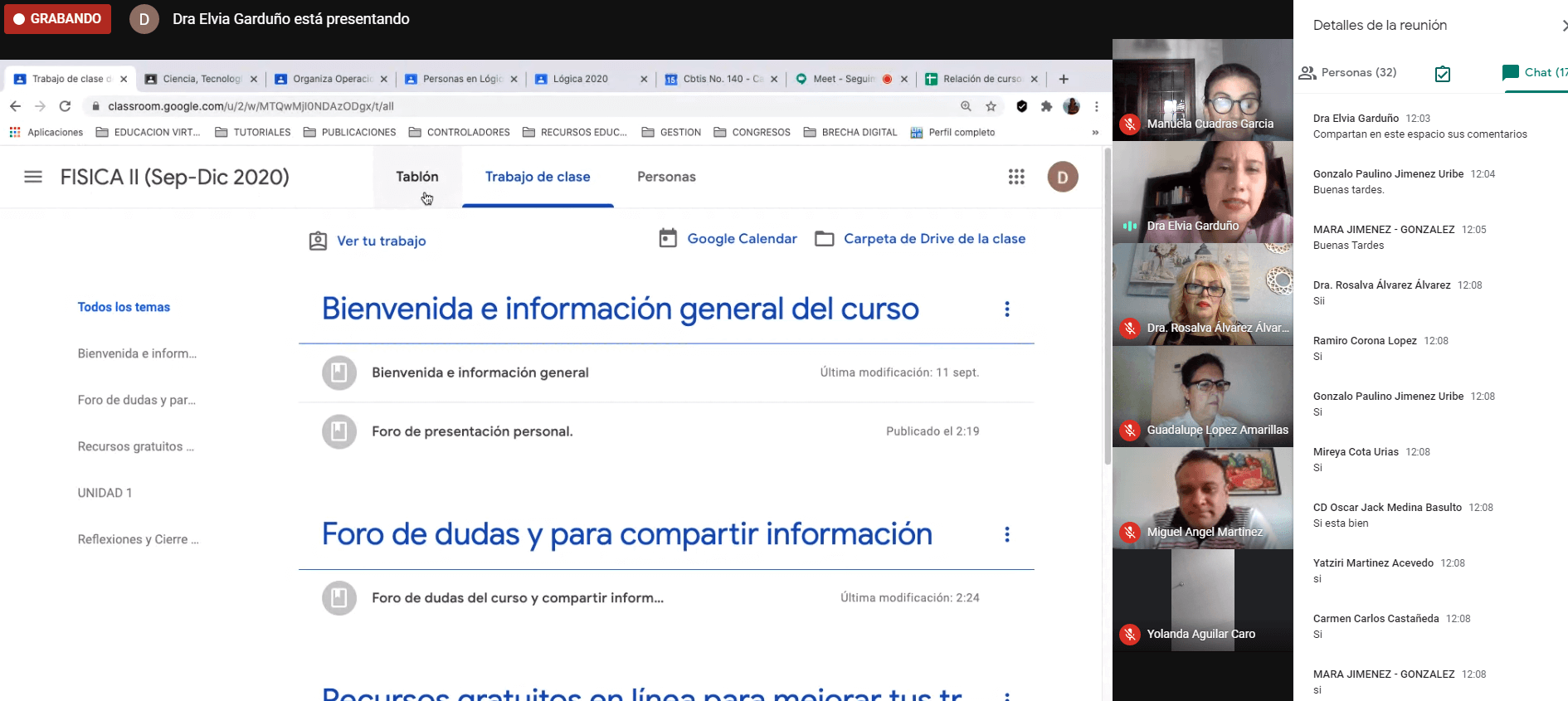
Task: Select Reflexiones y Cierre topic in sidebar
Action: tap(138, 539)
